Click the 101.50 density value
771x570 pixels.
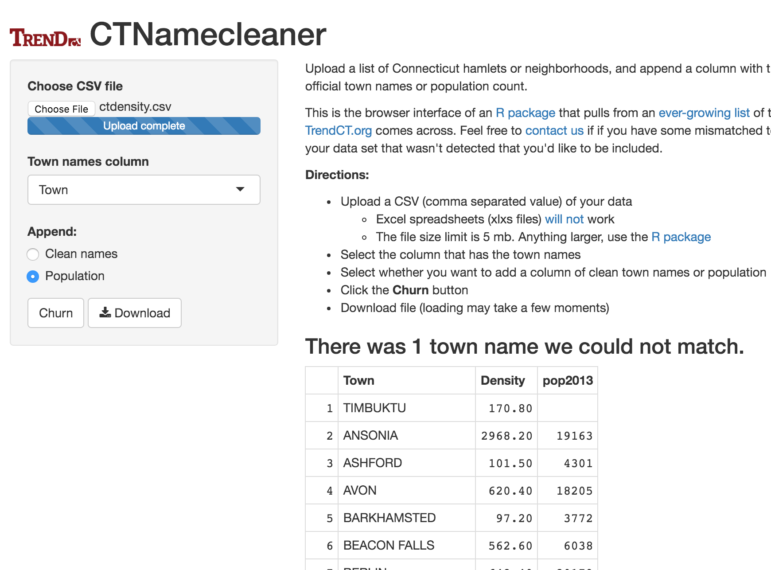coord(510,463)
